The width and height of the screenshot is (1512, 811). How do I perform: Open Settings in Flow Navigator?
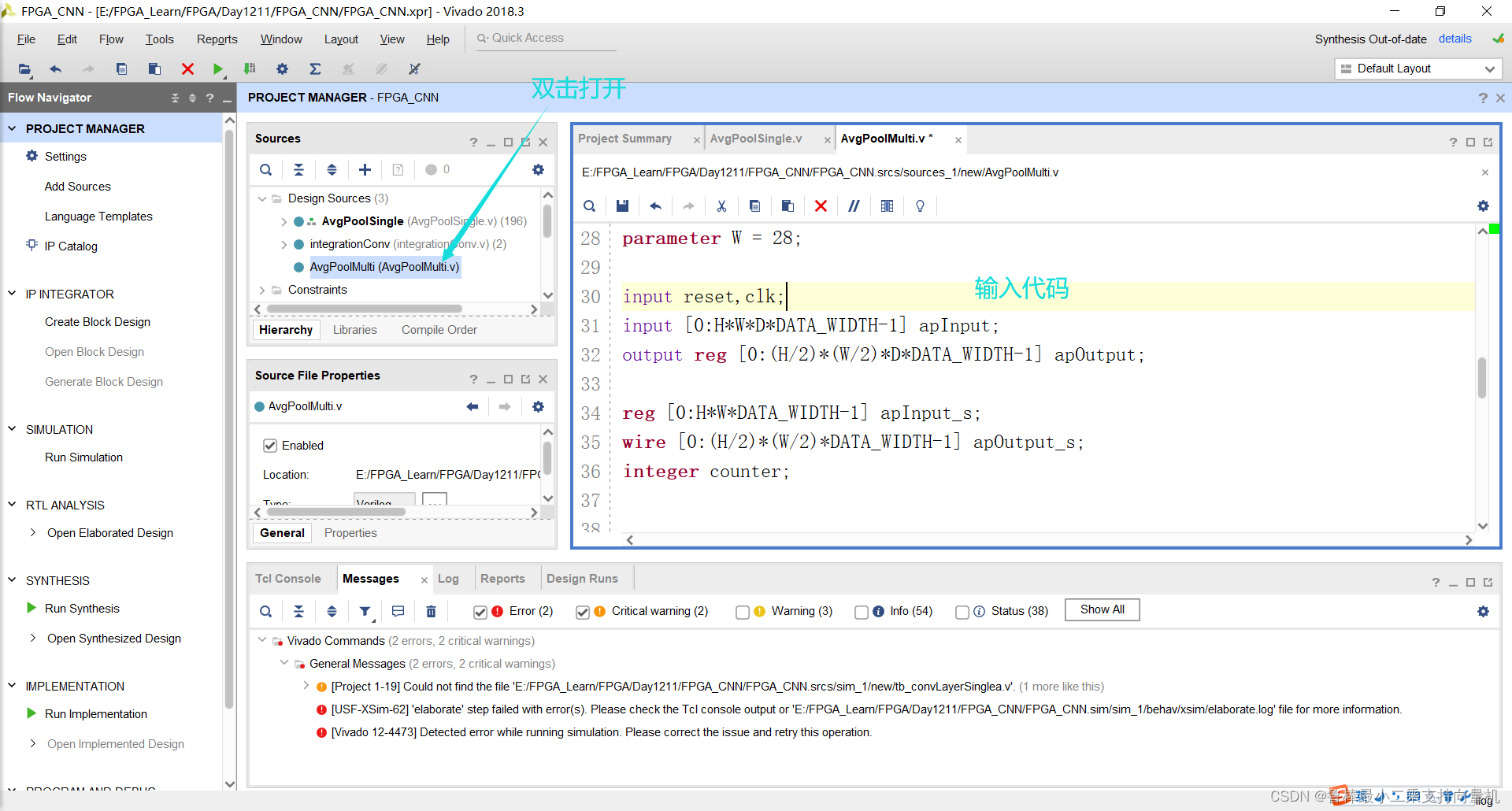(65, 157)
